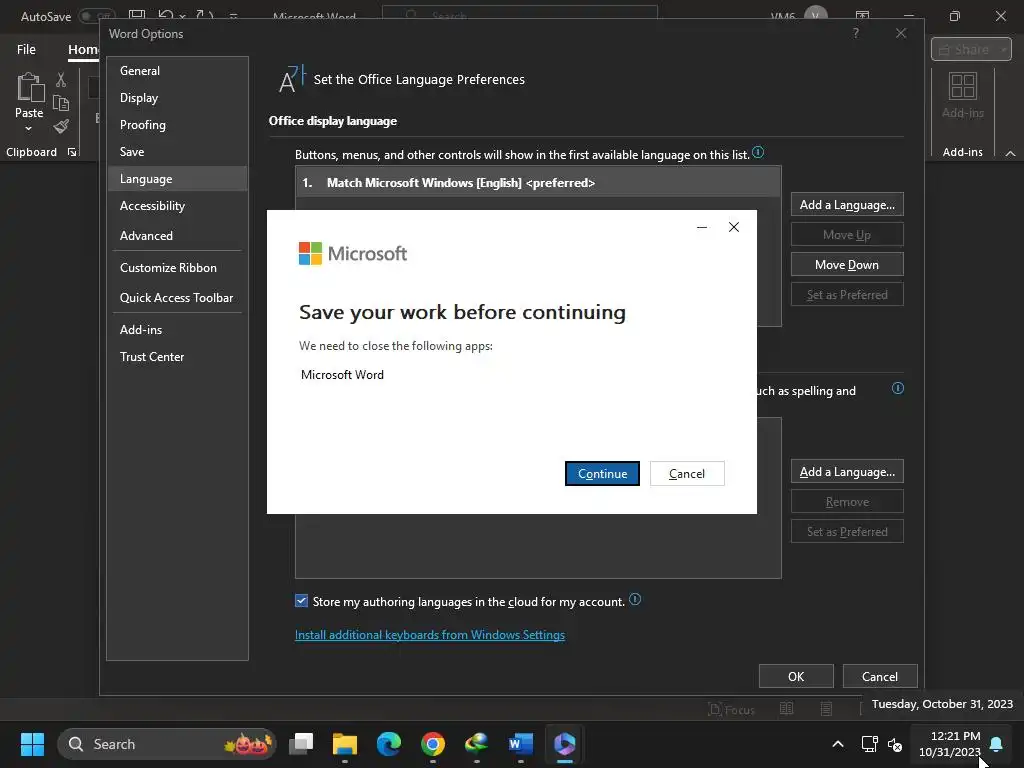Open the Save options category
The height and width of the screenshot is (768, 1024).
(177, 152)
